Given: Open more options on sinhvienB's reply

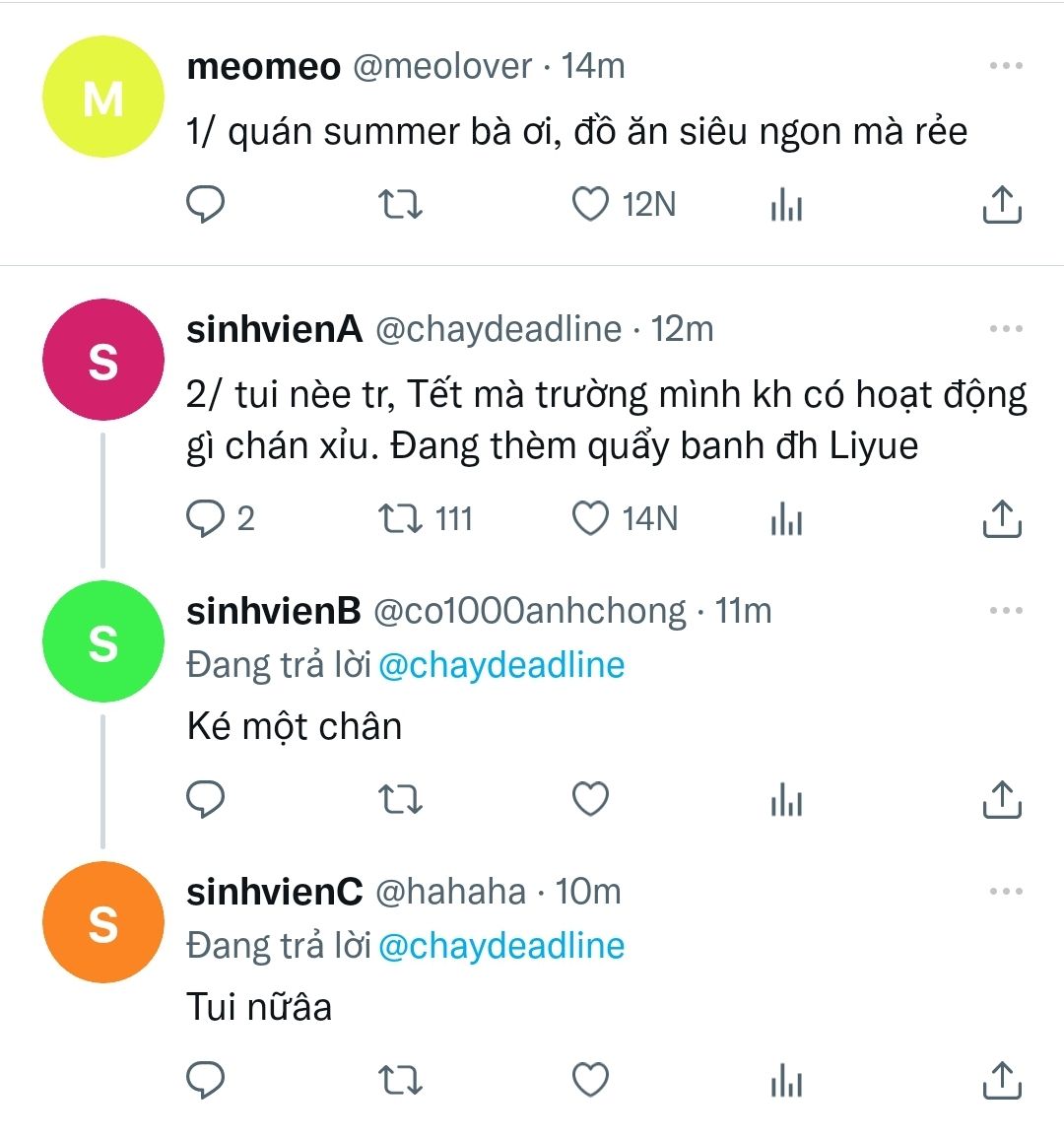Looking at the screenshot, I should 1005,611.
